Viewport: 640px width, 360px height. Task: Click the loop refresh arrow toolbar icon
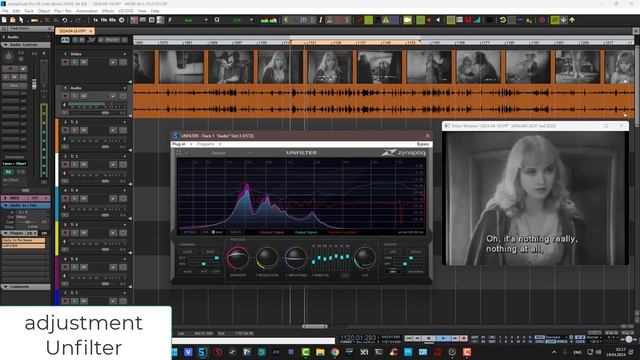pyautogui.click(x=503, y=20)
